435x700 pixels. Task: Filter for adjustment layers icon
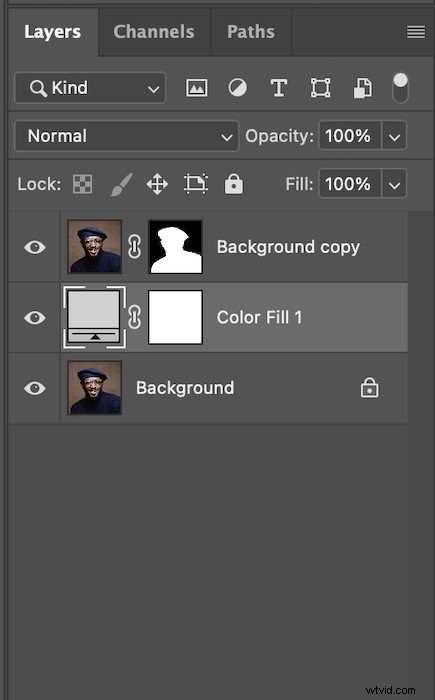point(238,88)
